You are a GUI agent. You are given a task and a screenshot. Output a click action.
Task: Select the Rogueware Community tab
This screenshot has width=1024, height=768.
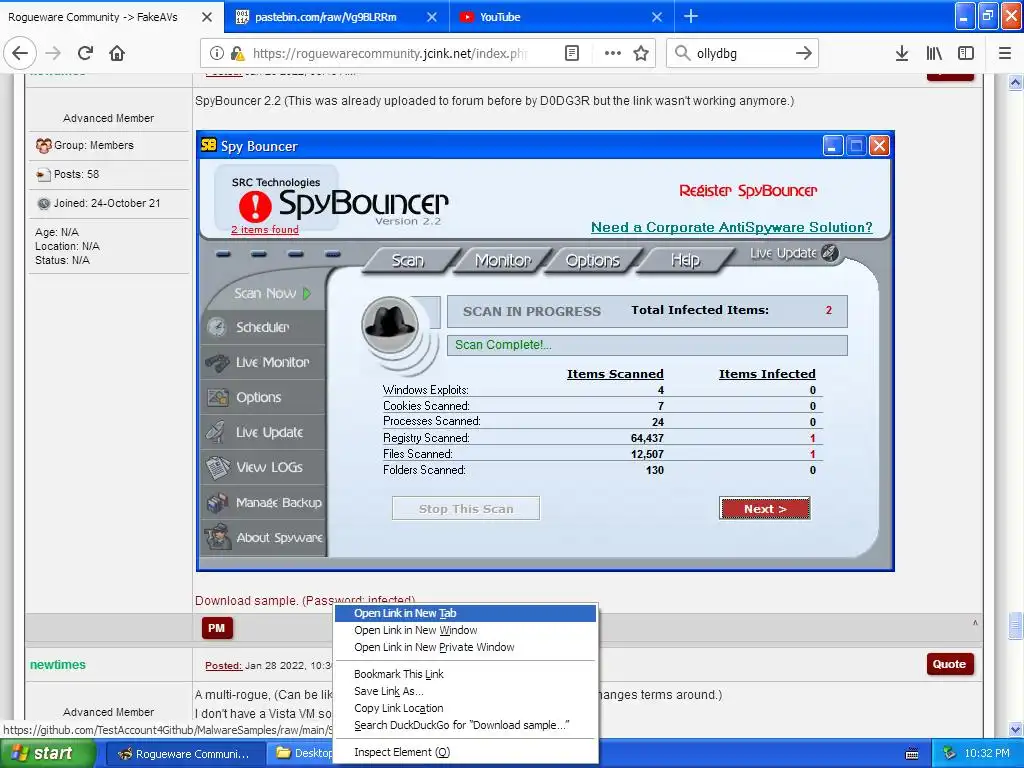click(x=111, y=17)
